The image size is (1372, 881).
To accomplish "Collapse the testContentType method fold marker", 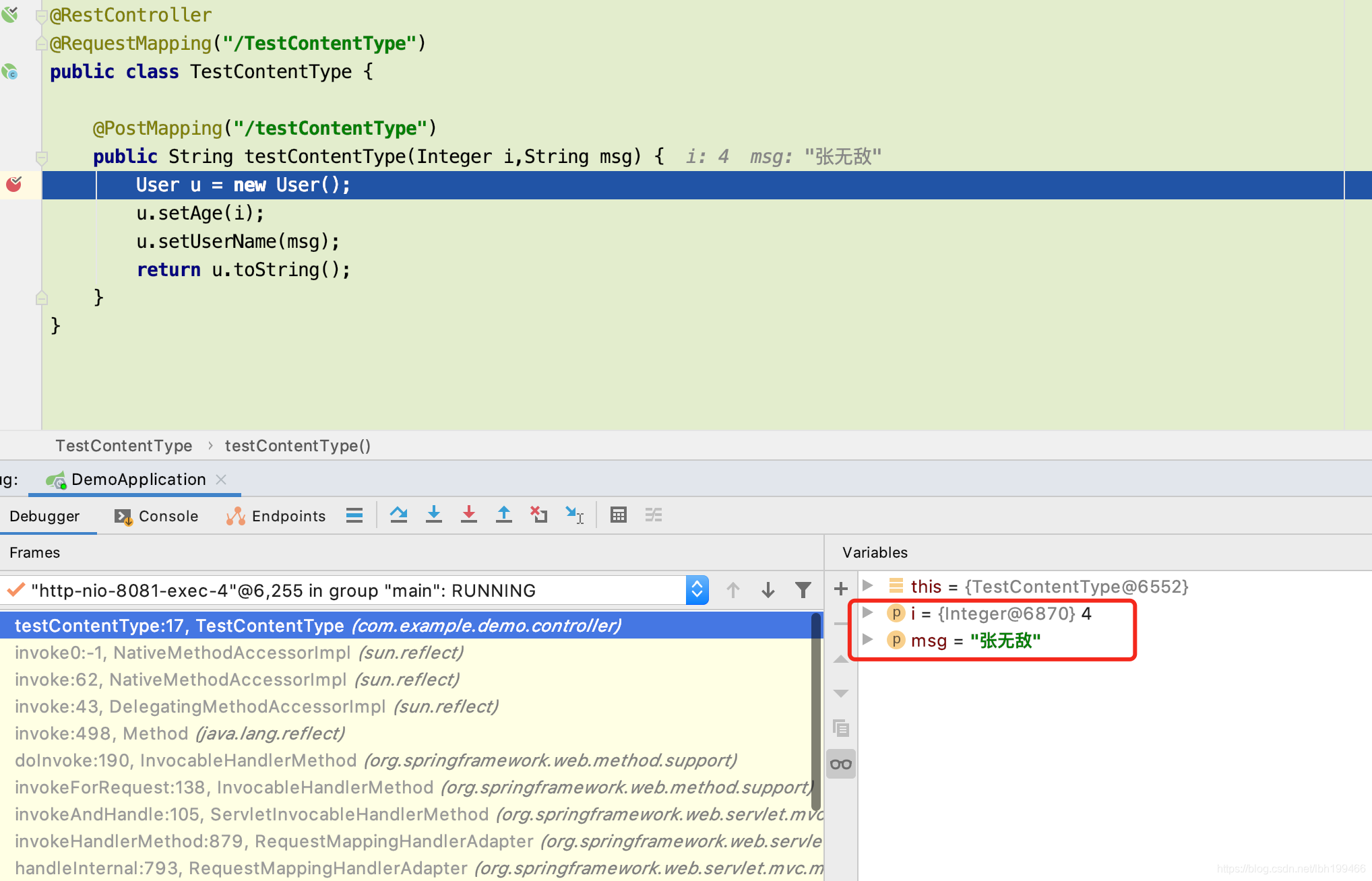I will pyautogui.click(x=42, y=159).
